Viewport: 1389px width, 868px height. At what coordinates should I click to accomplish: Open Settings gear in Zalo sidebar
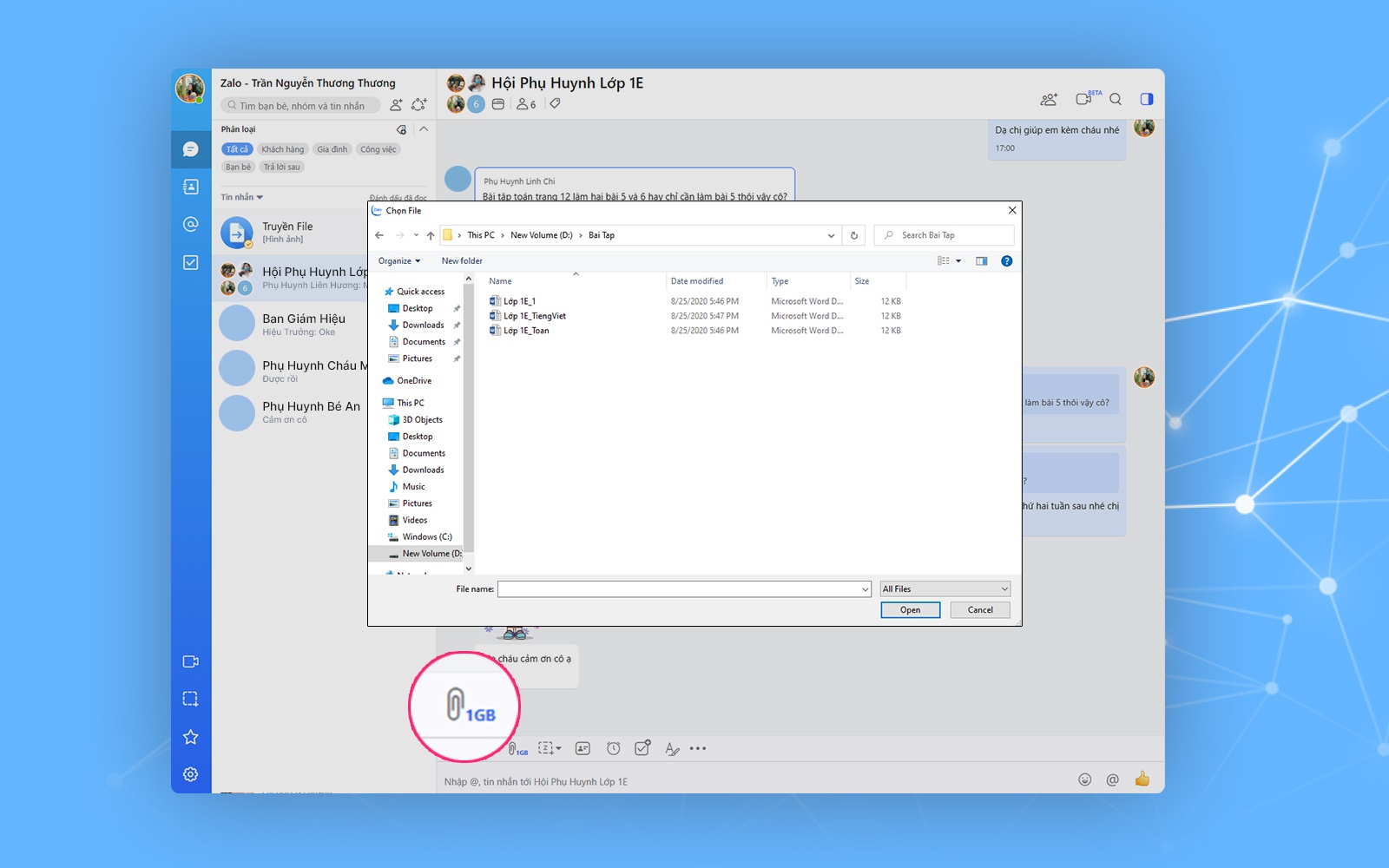(191, 774)
